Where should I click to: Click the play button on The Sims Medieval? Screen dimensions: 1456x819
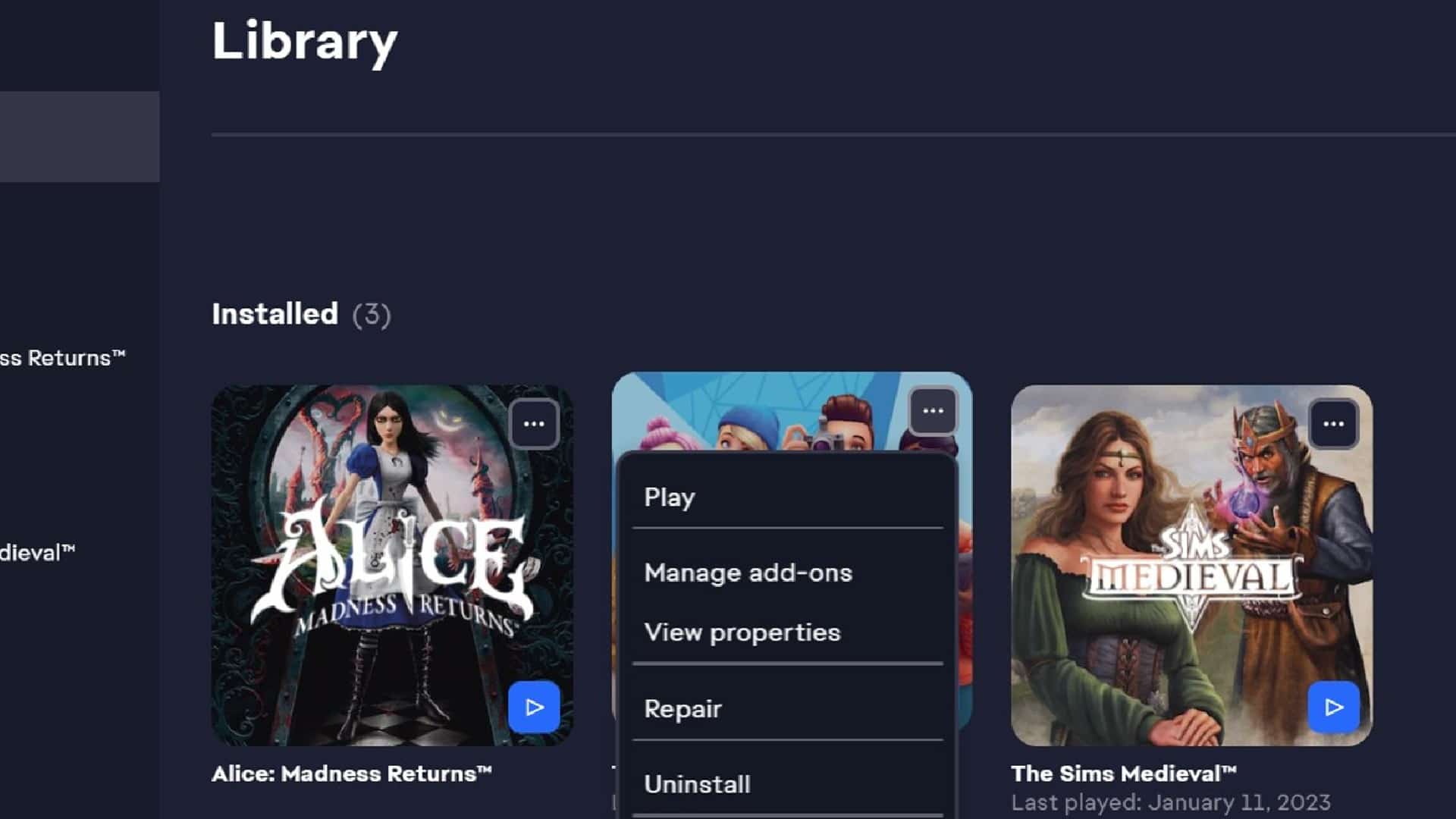coord(1333,707)
